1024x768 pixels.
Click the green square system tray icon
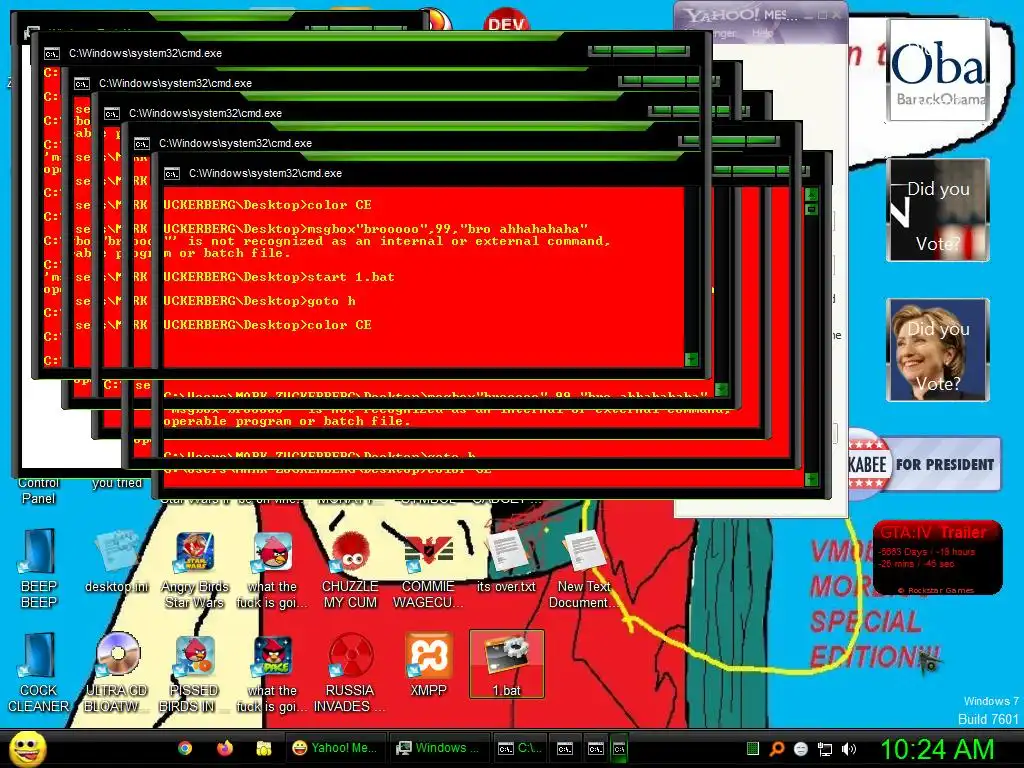click(752, 748)
